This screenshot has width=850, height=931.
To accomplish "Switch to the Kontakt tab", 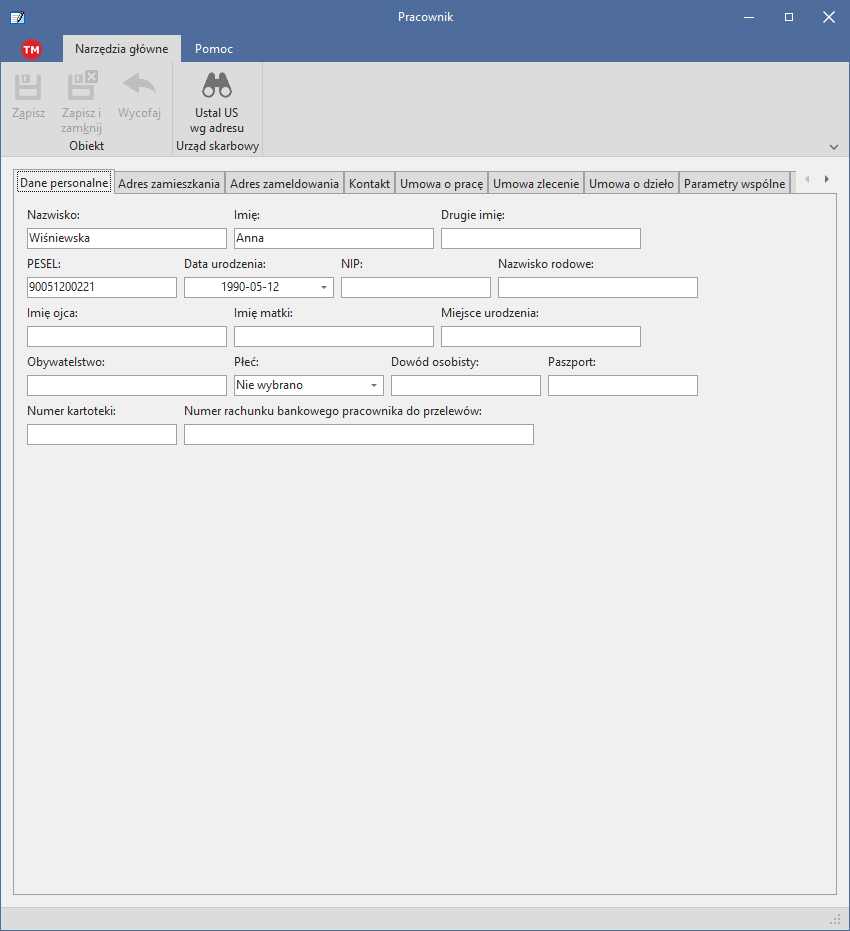I will [369, 183].
